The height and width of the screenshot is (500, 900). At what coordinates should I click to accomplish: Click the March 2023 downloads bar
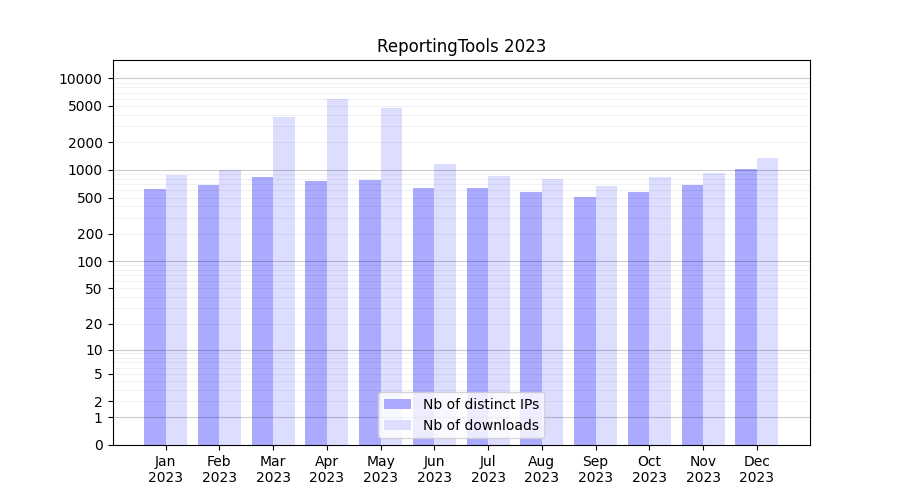(284, 281)
